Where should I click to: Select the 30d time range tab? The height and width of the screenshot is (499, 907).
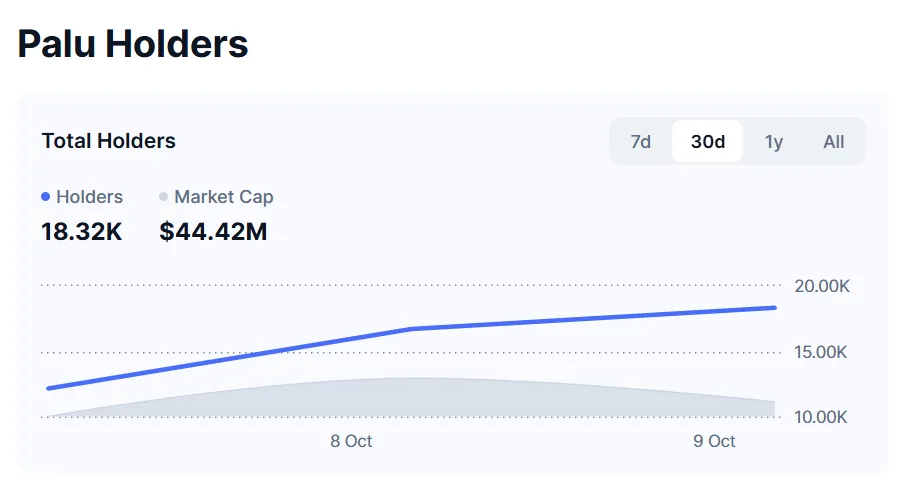[x=708, y=142]
